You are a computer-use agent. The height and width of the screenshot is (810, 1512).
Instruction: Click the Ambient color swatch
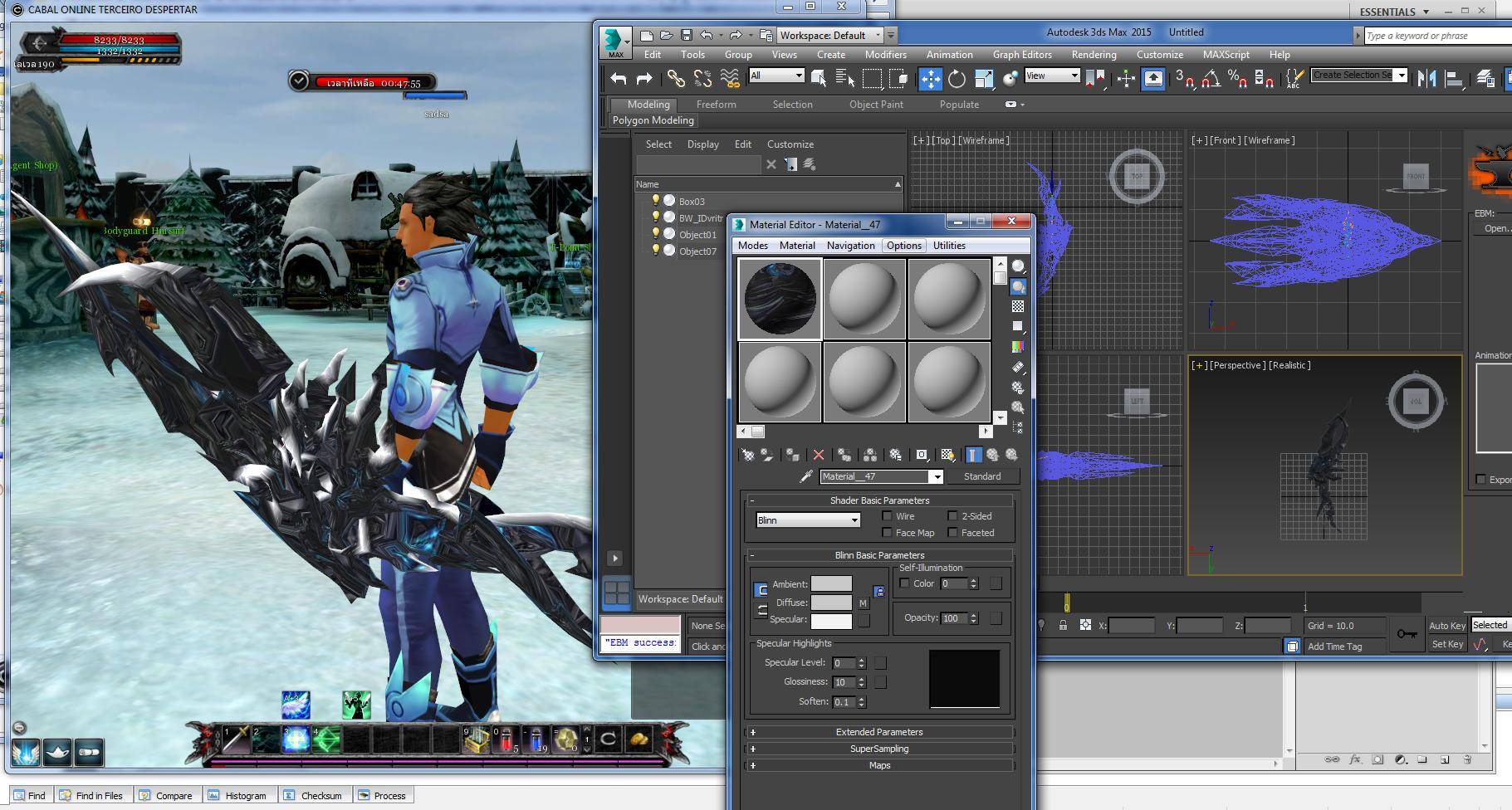click(831, 583)
